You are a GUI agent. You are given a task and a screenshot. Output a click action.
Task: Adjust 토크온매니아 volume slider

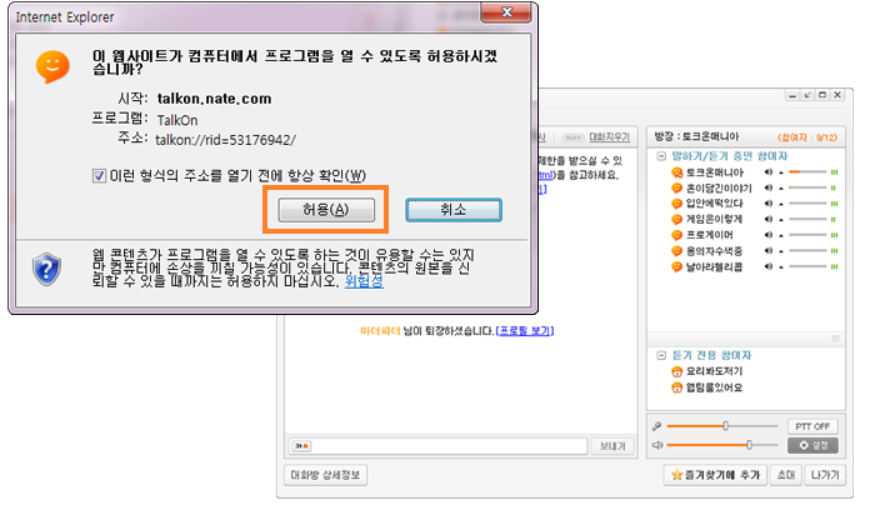click(808, 172)
